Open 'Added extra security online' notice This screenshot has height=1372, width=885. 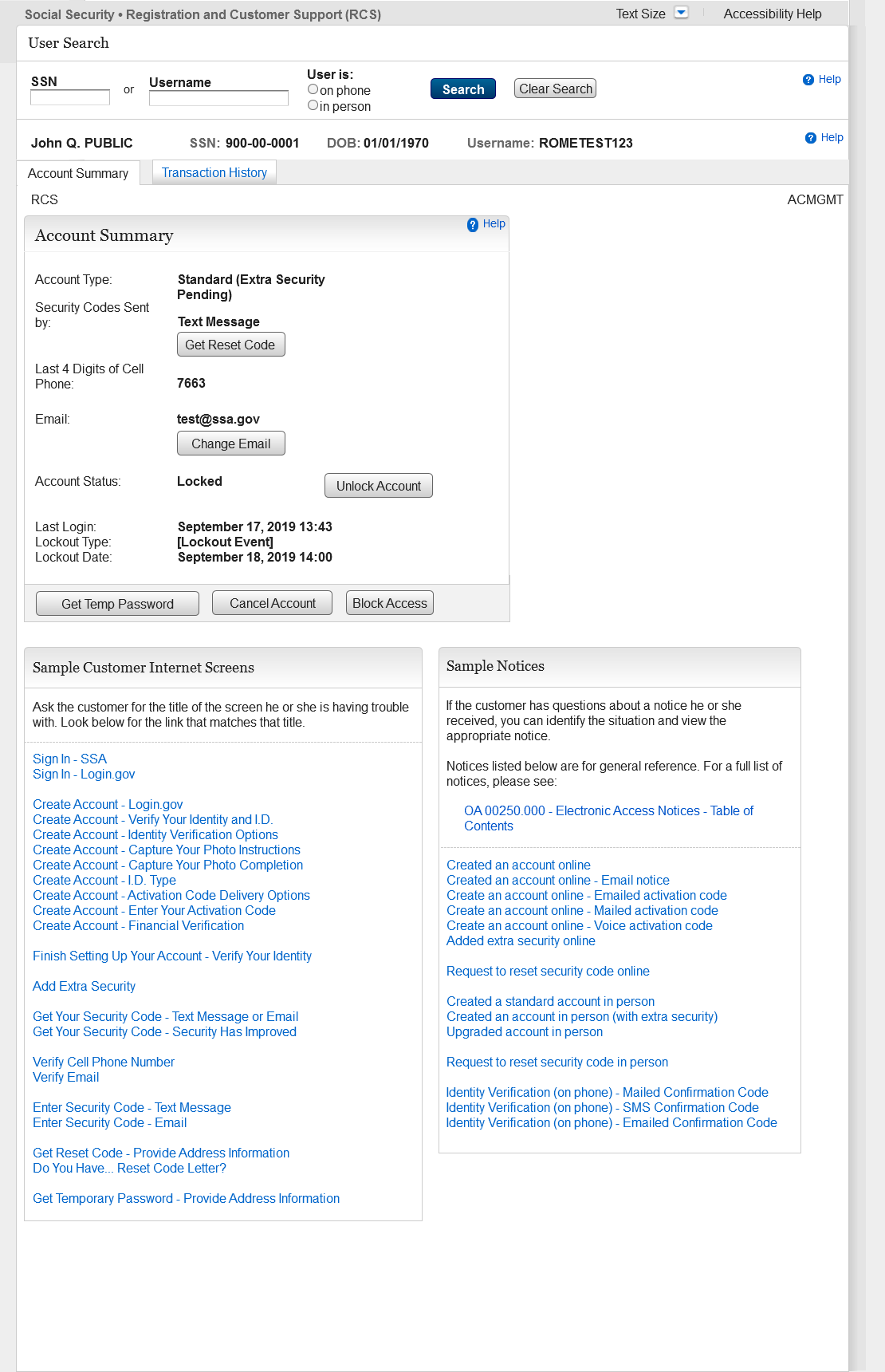coord(521,940)
